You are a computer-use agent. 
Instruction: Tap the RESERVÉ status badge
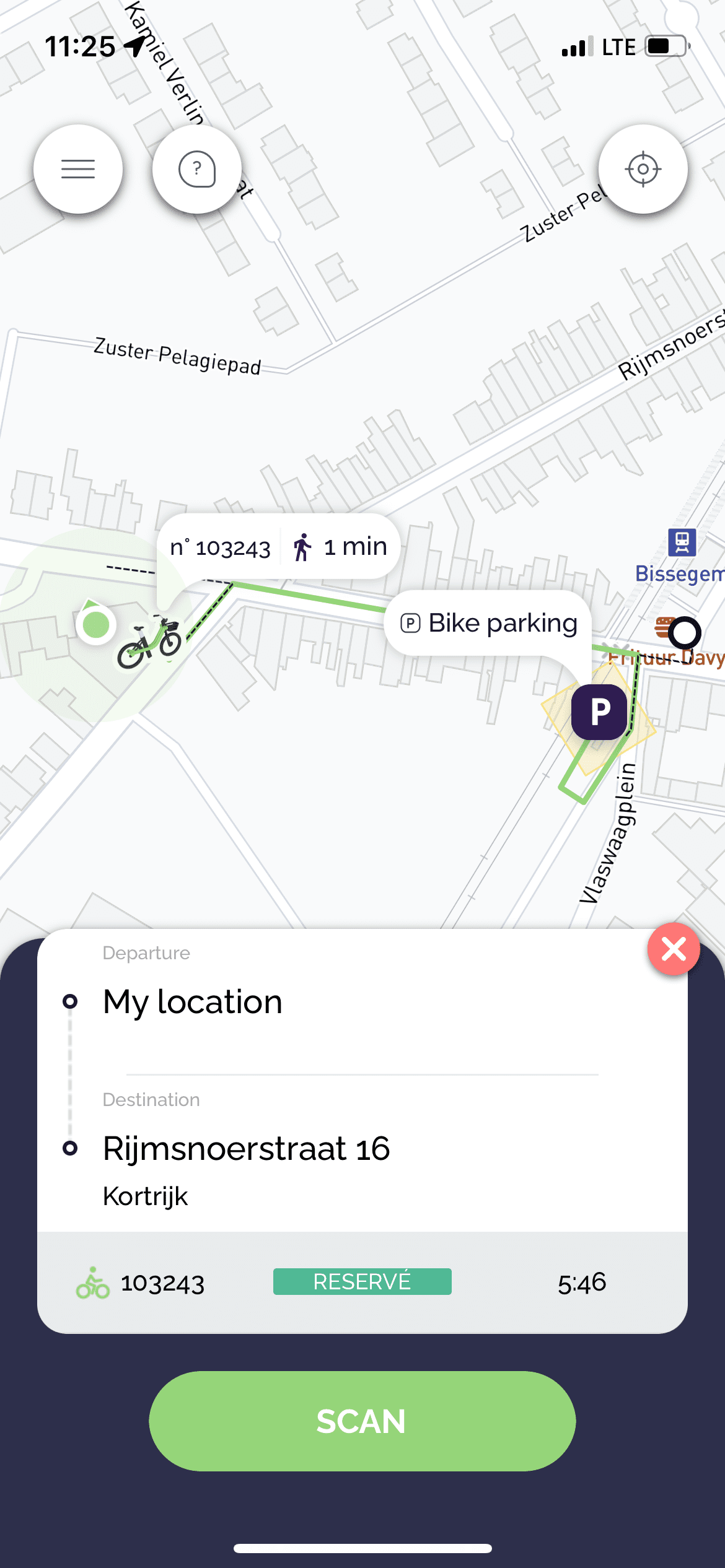pos(362,1281)
